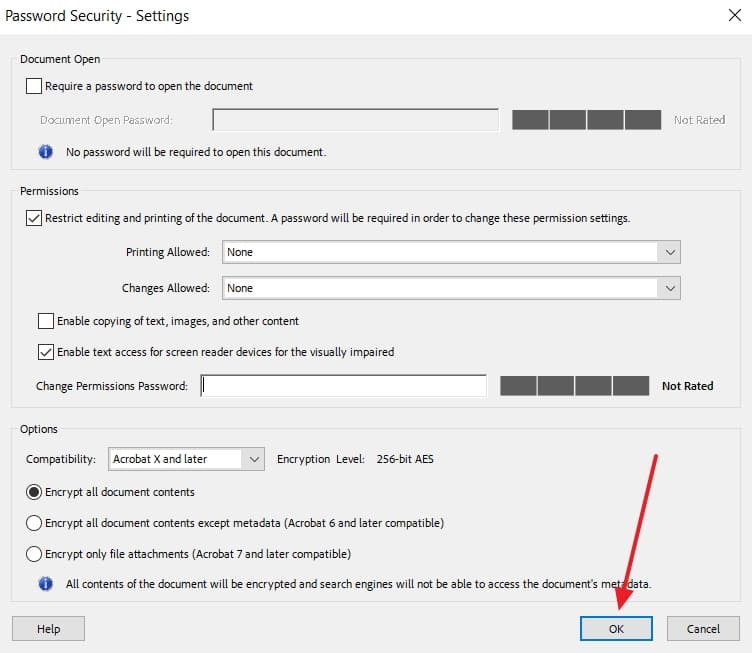Click the Document Open Password field

pyautogui.click(x=355, y=119)
